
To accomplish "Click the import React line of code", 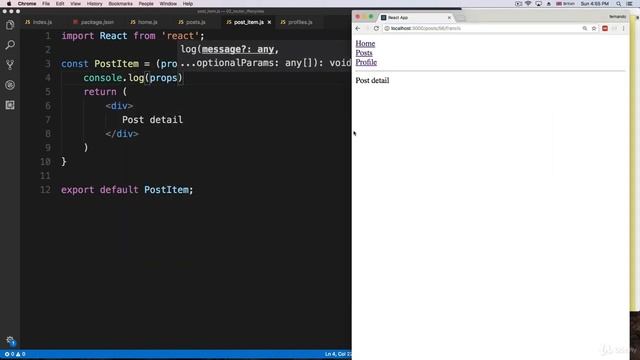I will tap(133, 36).
